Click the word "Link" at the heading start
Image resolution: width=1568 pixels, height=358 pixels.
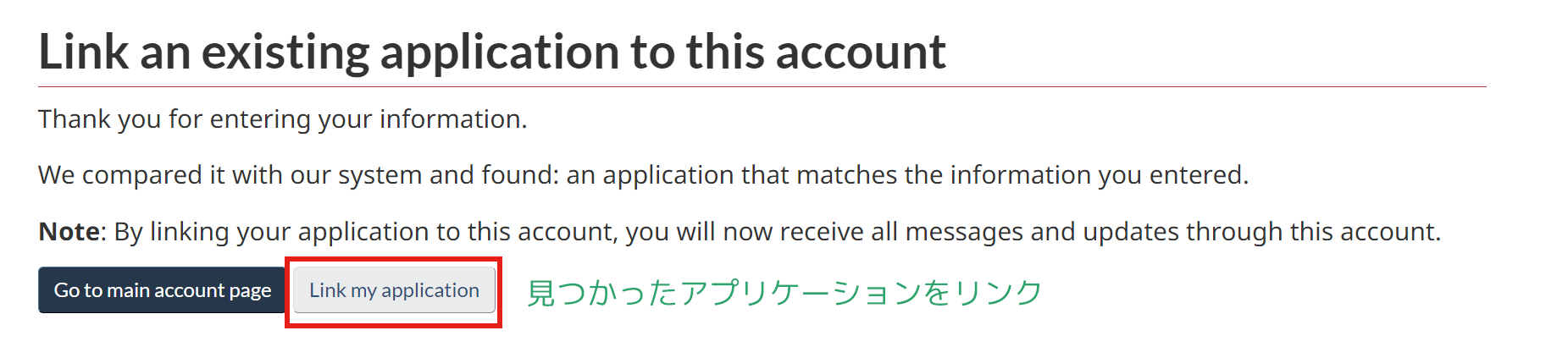coord(83,52)
